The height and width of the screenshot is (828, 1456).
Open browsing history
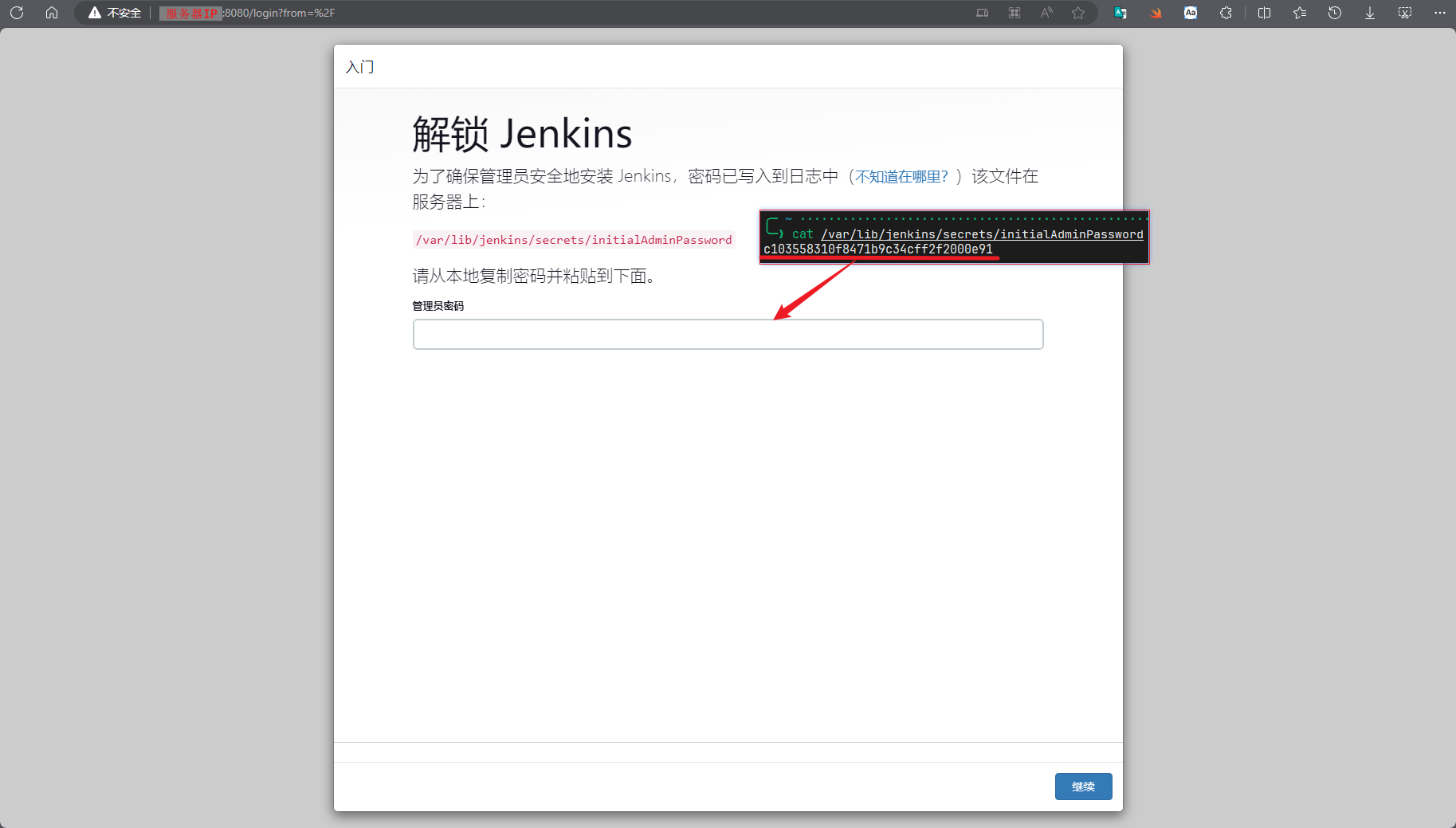(x=1335, y=13)
